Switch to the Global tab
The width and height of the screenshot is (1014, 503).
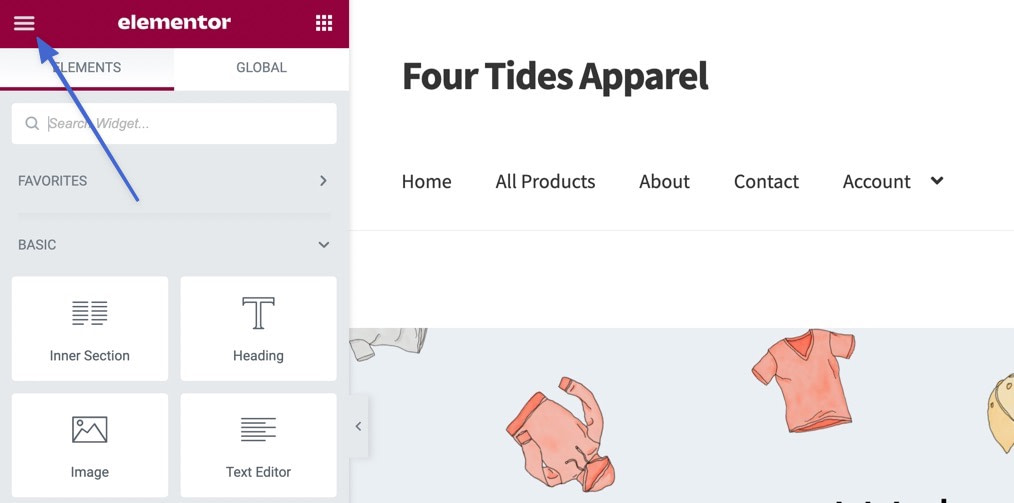261,68
